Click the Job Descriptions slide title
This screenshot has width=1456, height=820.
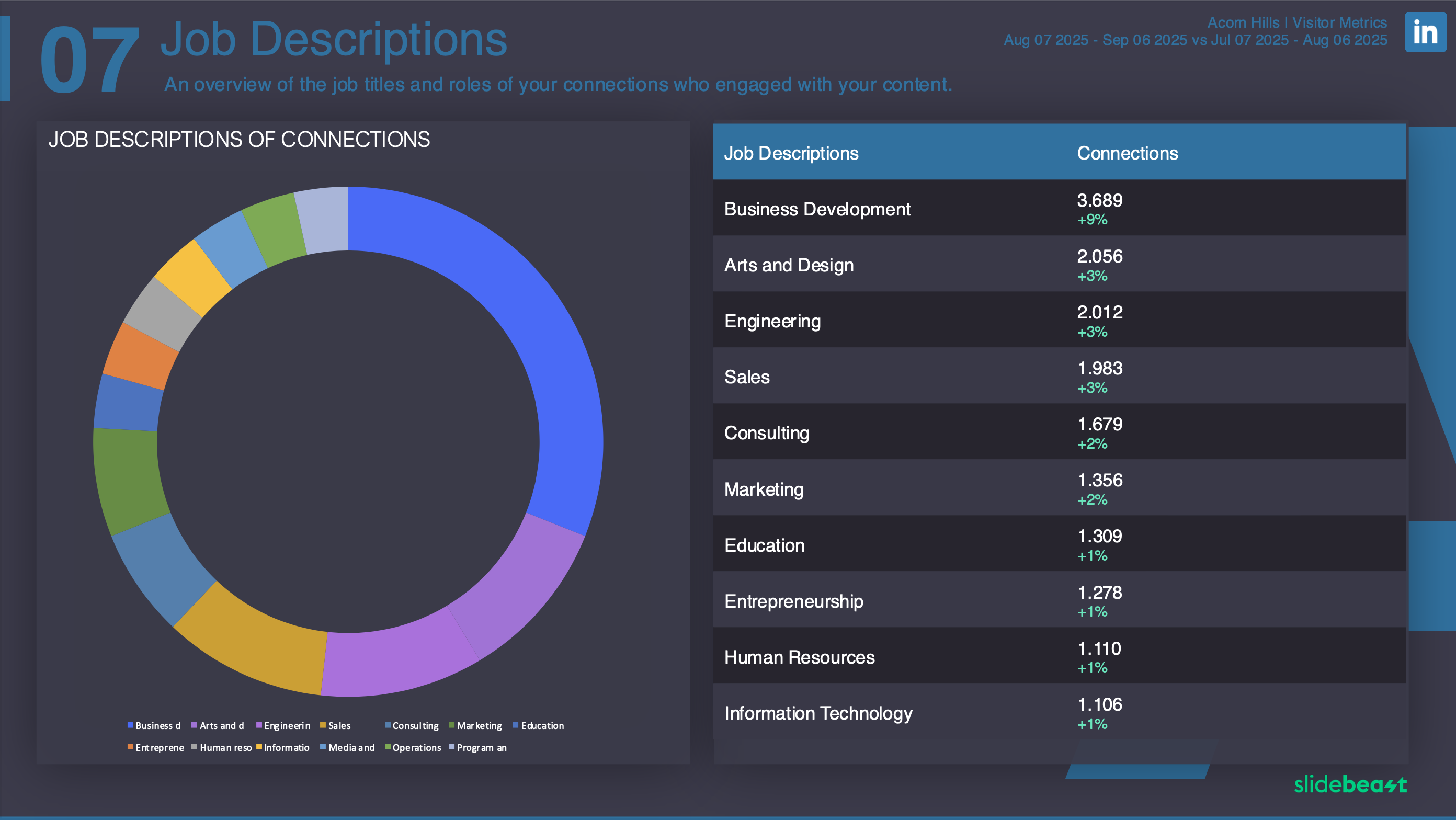(x=334, y=39)
